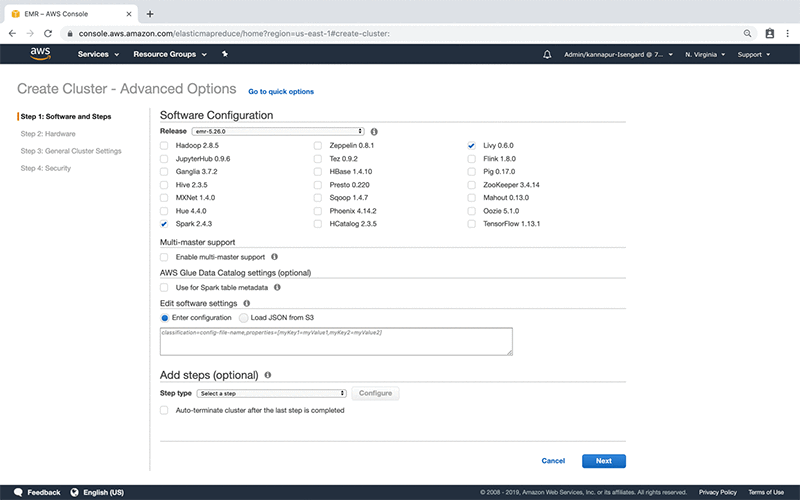Click info icon beside Enable multi-master support

coord(274,257)
